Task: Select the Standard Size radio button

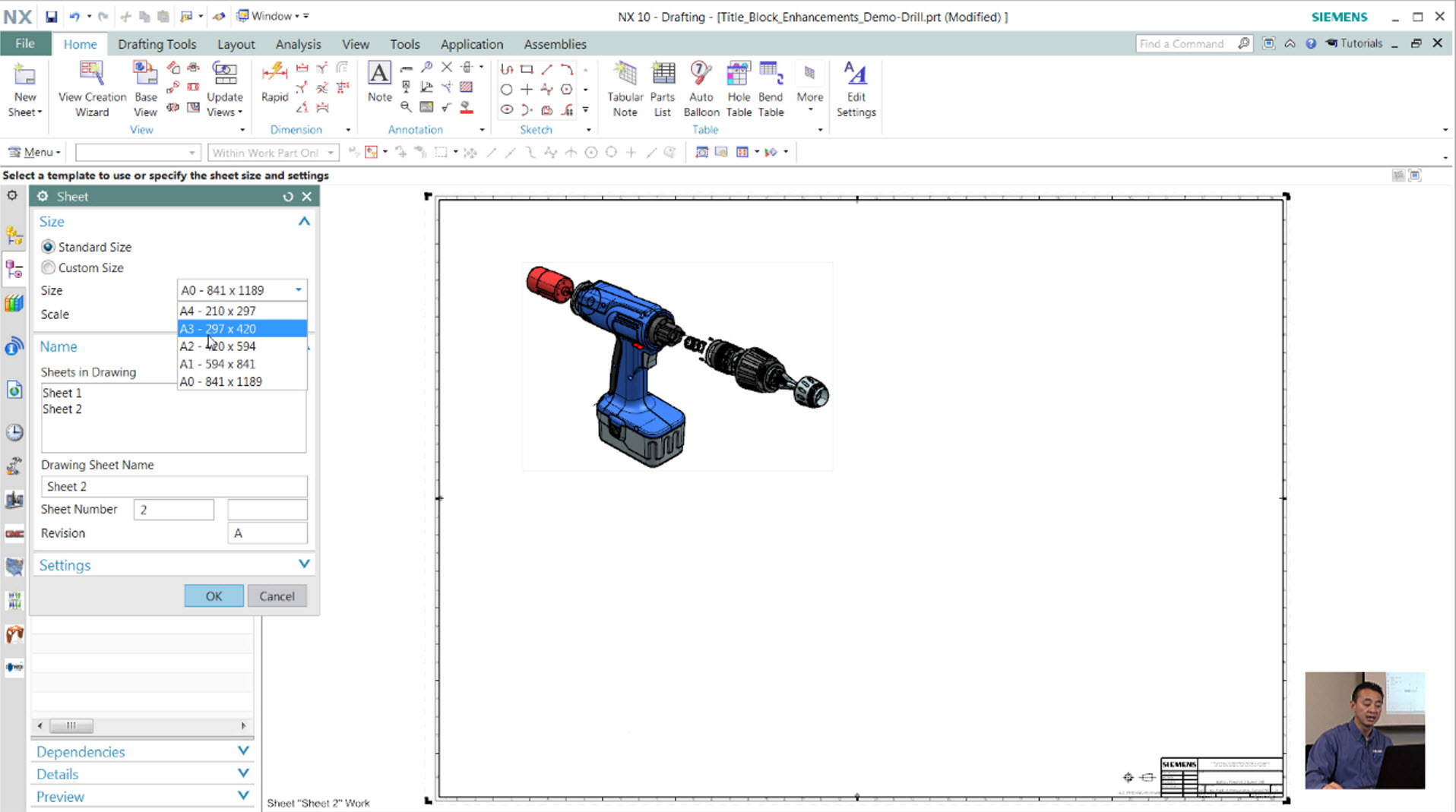Action: point(49,247)
